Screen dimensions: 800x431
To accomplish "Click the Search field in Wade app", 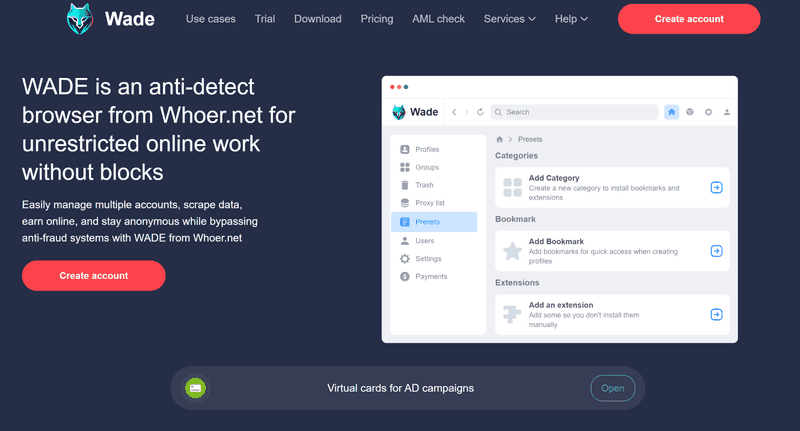I will coord(574,112).
